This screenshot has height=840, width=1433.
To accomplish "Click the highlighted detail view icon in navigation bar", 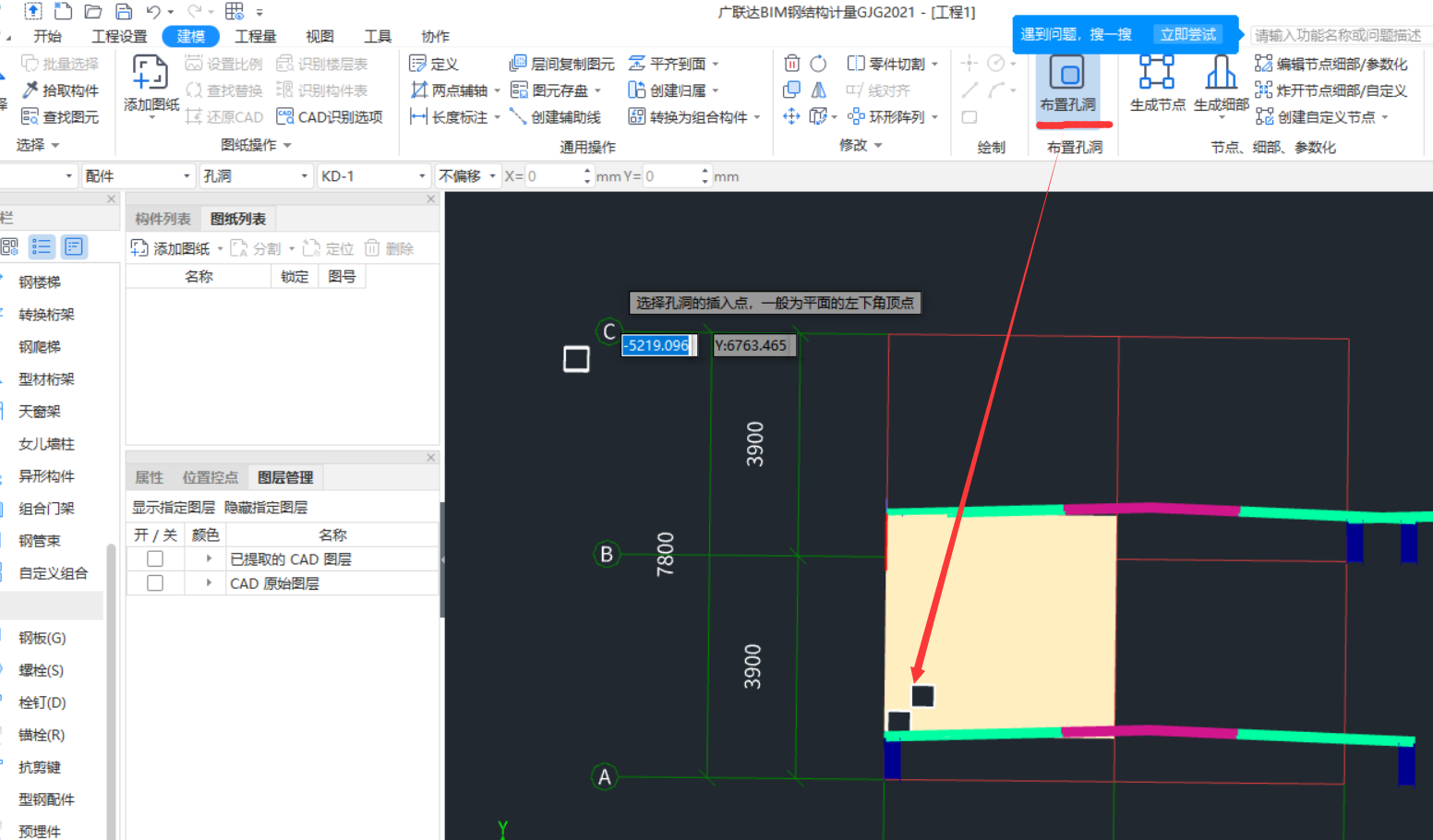I will pos(74,246).
